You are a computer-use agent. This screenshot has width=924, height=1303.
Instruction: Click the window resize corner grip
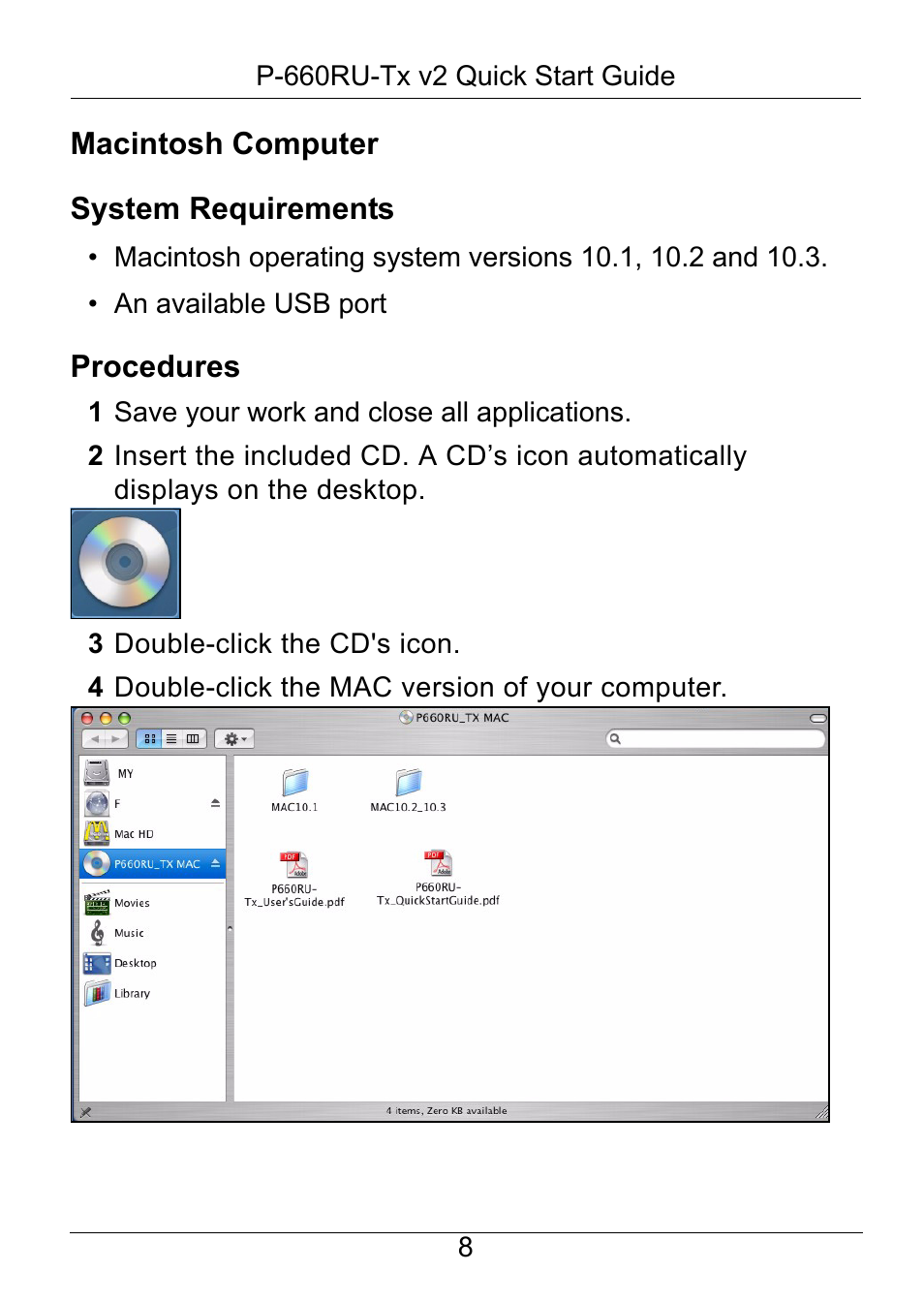[821, 1112]
